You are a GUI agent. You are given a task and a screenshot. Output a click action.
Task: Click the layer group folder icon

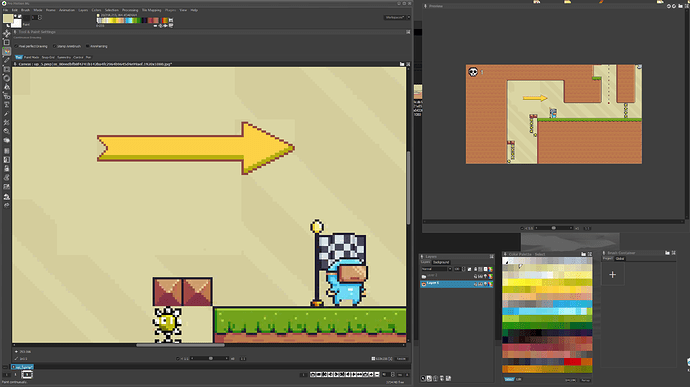[424, 276]
